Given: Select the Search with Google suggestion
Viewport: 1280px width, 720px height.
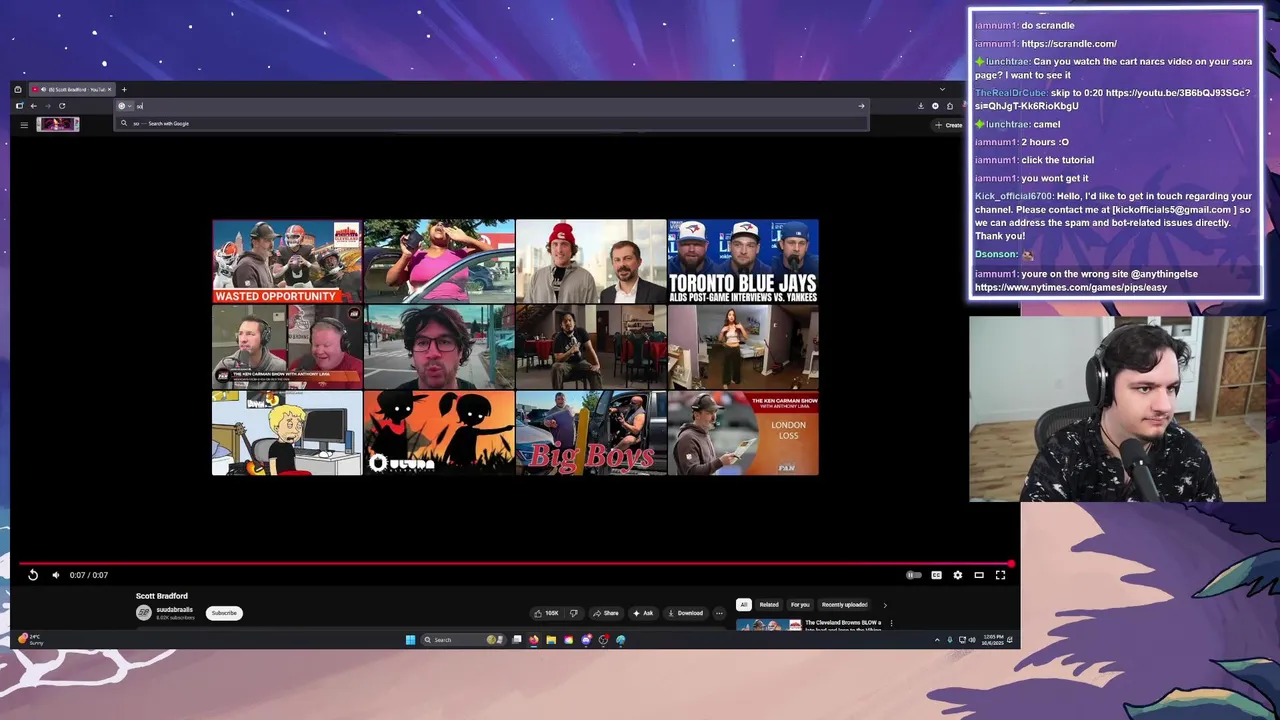Looking at the screenshot, I should click(492, 124).
